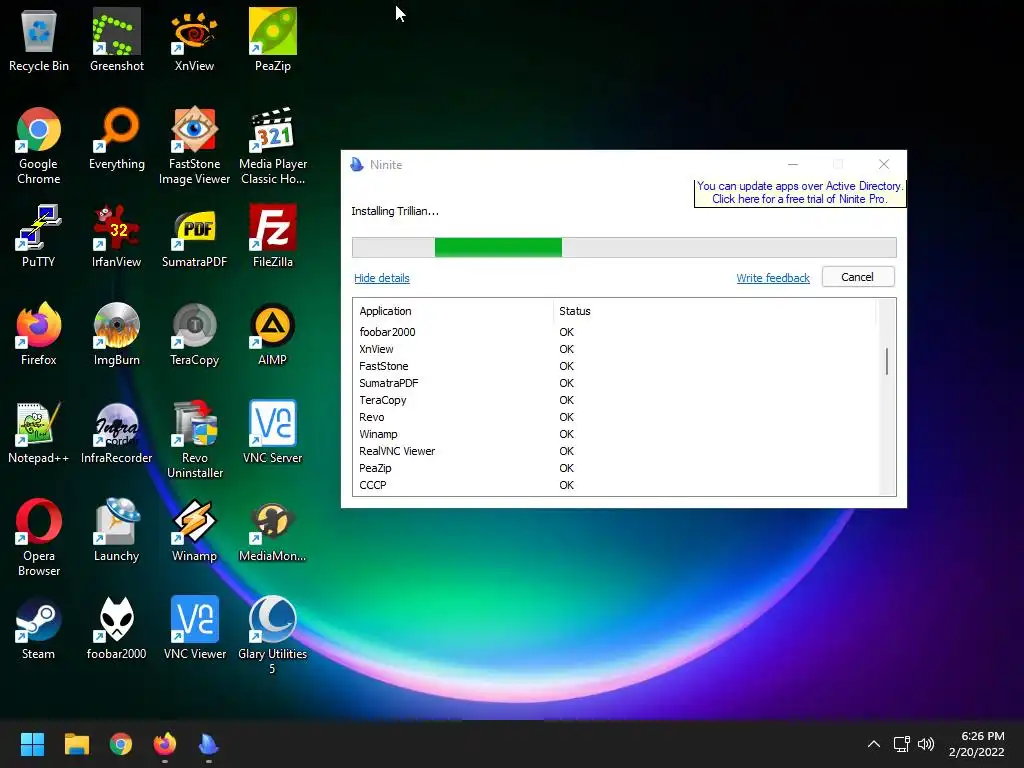Viewport: 1024px width, 768px height.
Task: Select the IrfanView desktop icon
Action: pyautogui.click(x=116, y=236)
